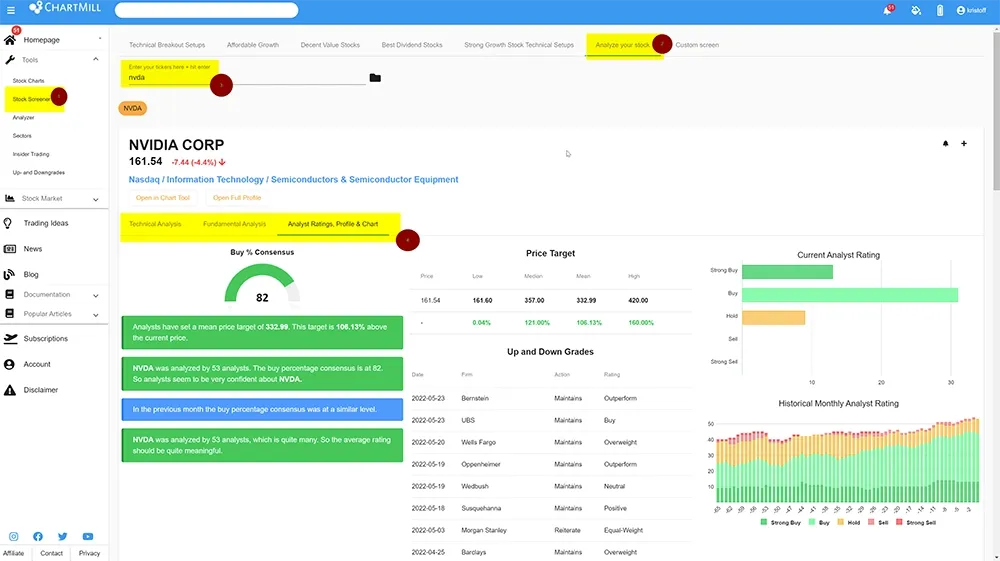This screenshot has height=561, width=1000.
Task: Toggle the Strong Sell legend swatch
Action: [x=899, y=522]
